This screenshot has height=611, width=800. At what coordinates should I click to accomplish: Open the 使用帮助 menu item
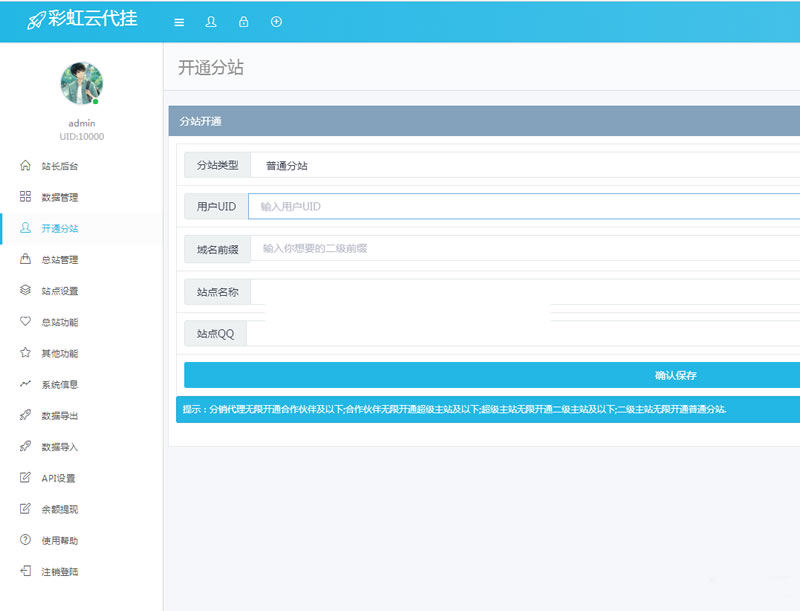click(82, 540)
